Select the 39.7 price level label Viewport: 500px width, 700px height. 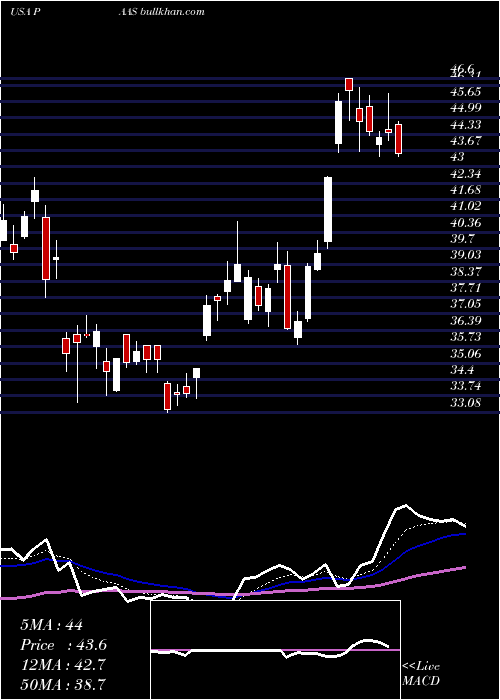point(462,239)
